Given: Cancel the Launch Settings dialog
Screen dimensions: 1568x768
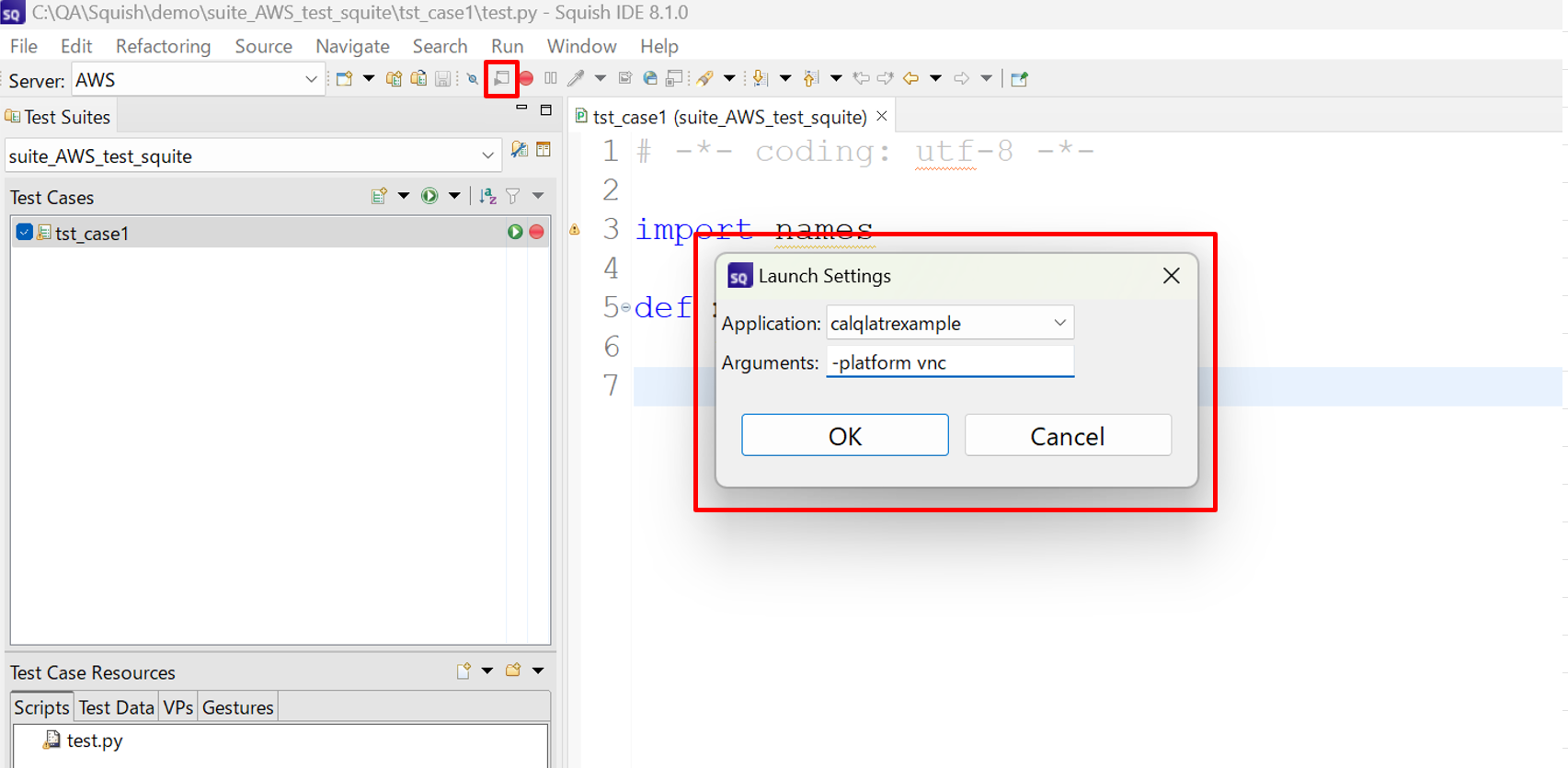Looking at the screenshot, I should (x=1067, y=436).
